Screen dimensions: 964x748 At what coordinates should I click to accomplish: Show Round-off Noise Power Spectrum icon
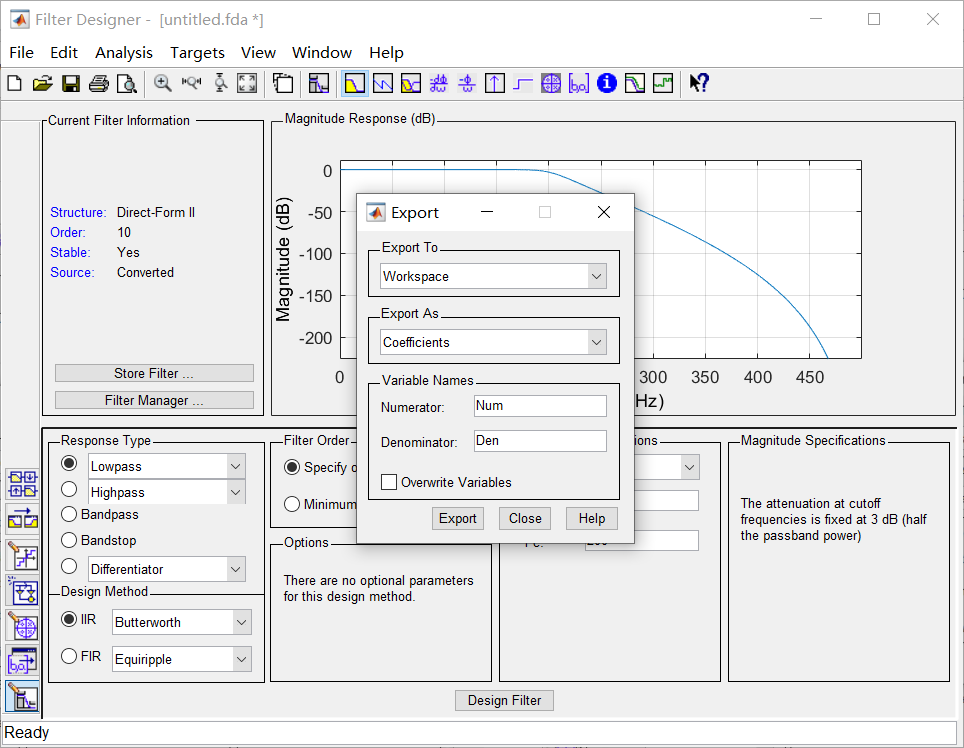pyautogui.click(x=663, y=83)
